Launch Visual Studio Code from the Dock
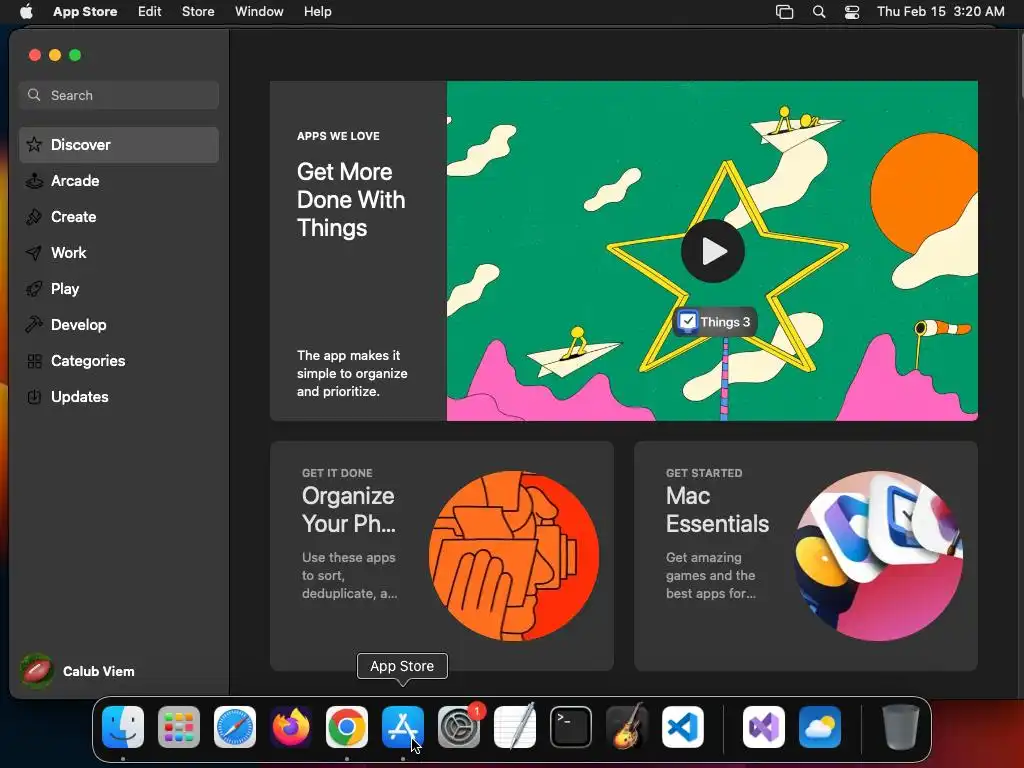 pyautogui.click(x=682, y=727)
